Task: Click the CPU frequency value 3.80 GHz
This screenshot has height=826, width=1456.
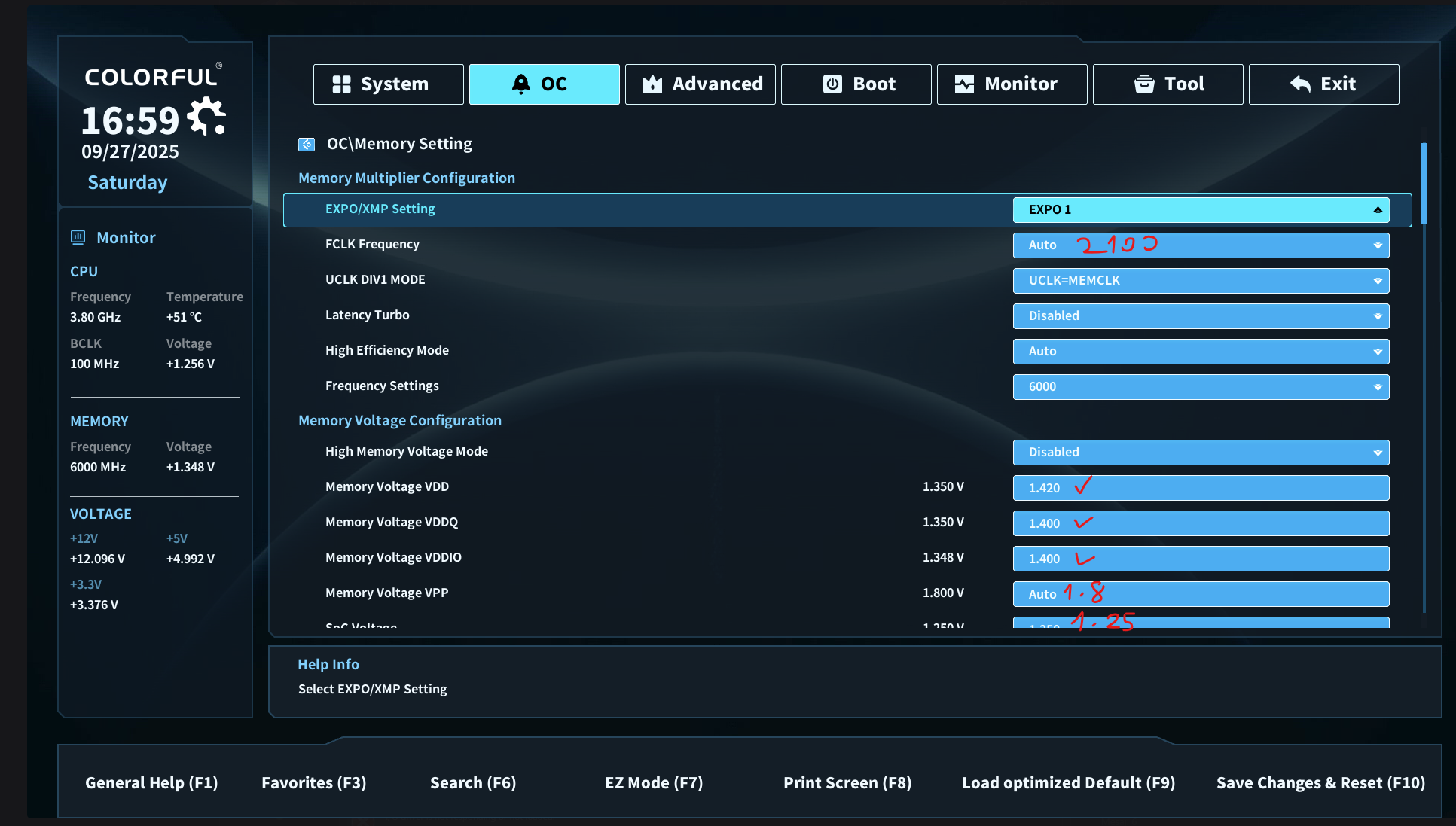Action: pyautogui.click(x=96, y=317)
